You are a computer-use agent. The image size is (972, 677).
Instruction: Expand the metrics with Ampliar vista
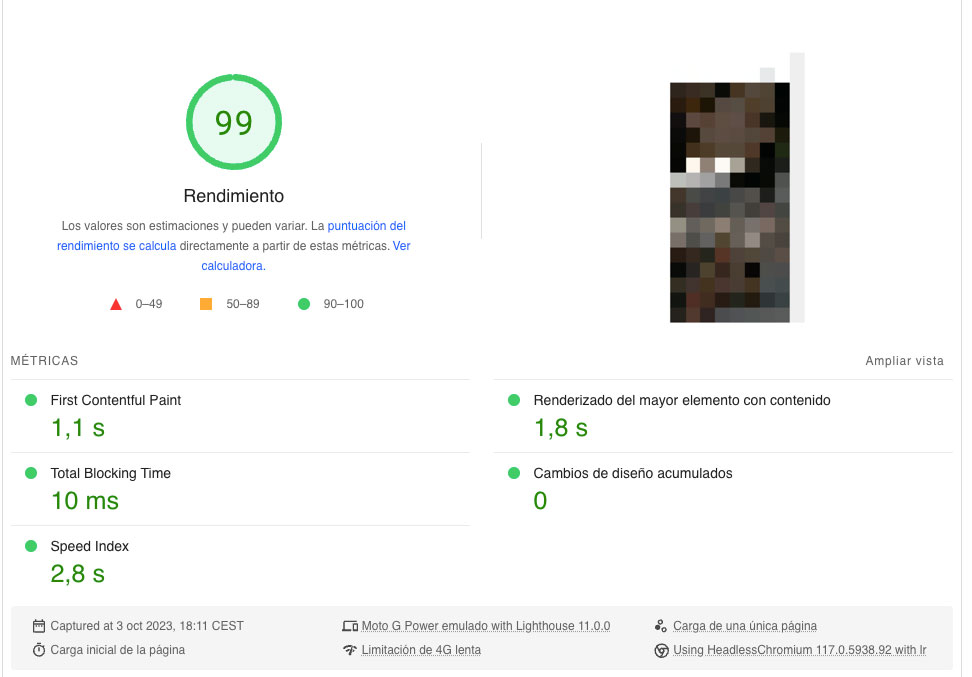[904, 361]
